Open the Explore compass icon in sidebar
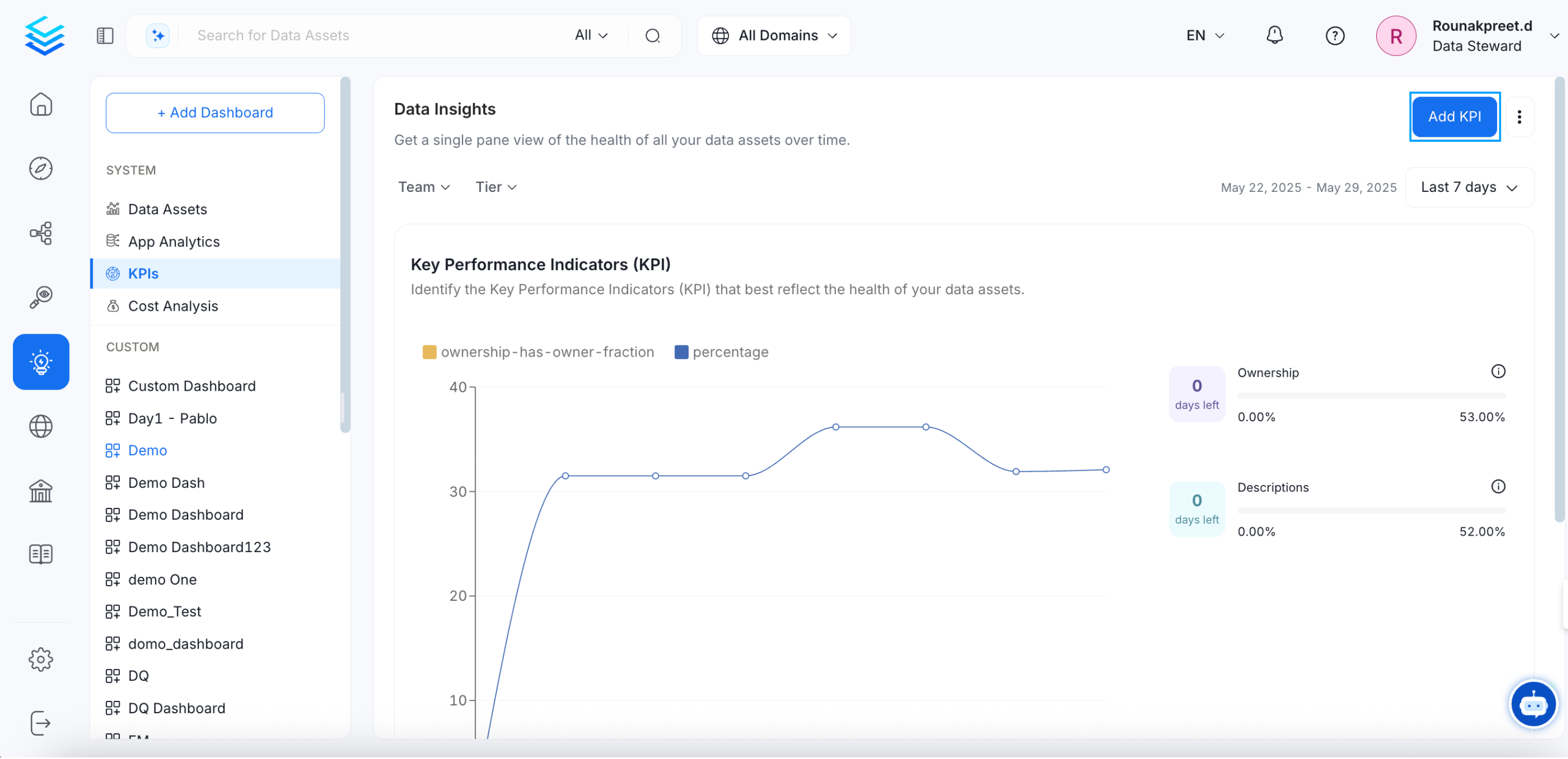The height and width of the screenshot is (759, 1568). click(41, 169)
